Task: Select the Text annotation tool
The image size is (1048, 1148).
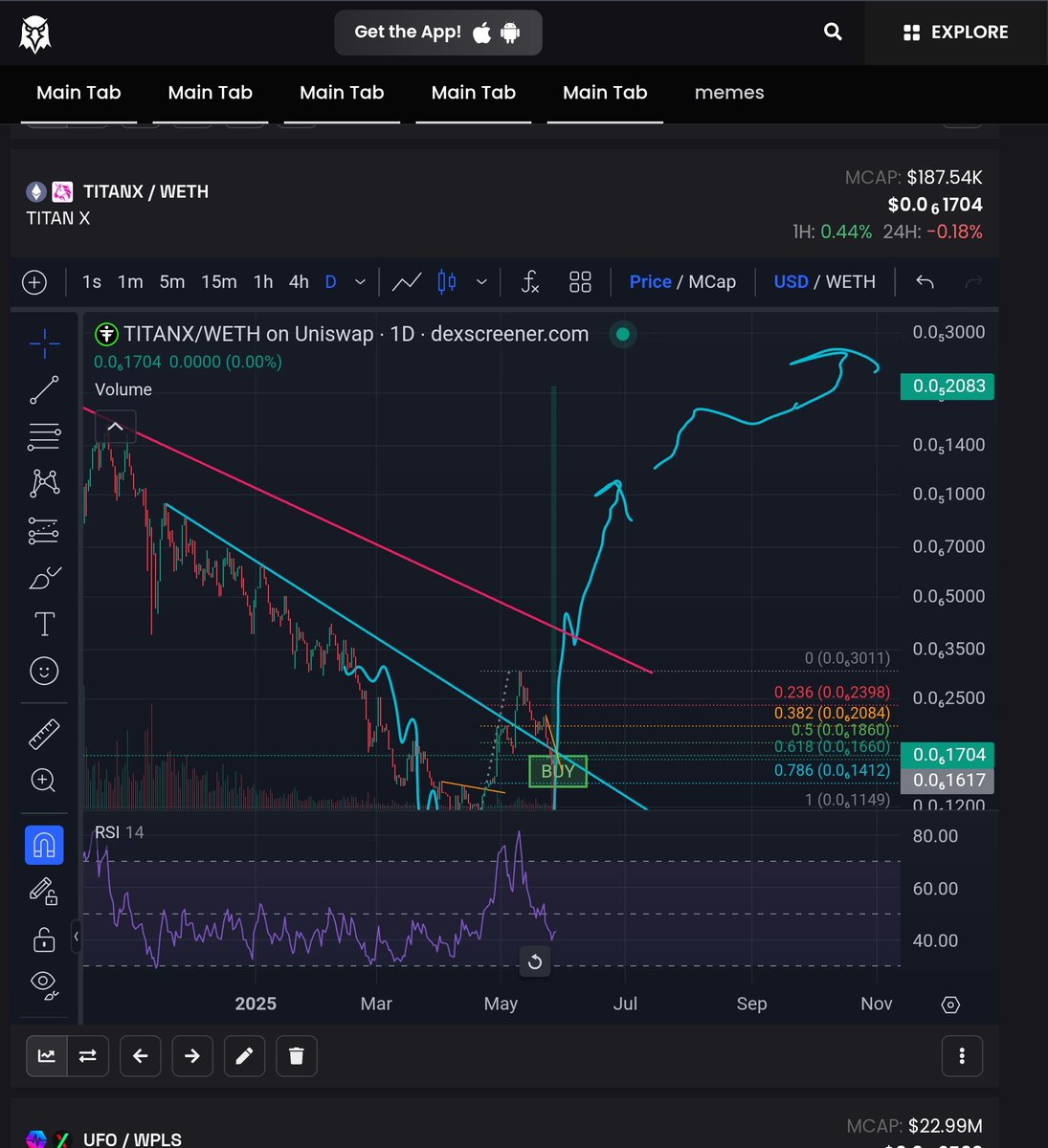Action: coord(43,623)
